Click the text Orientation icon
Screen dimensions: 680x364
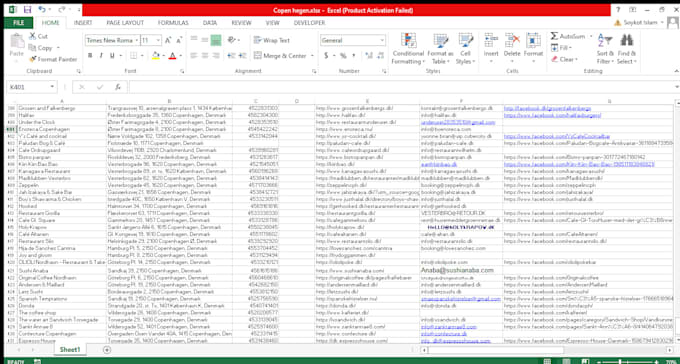[232, 40]
